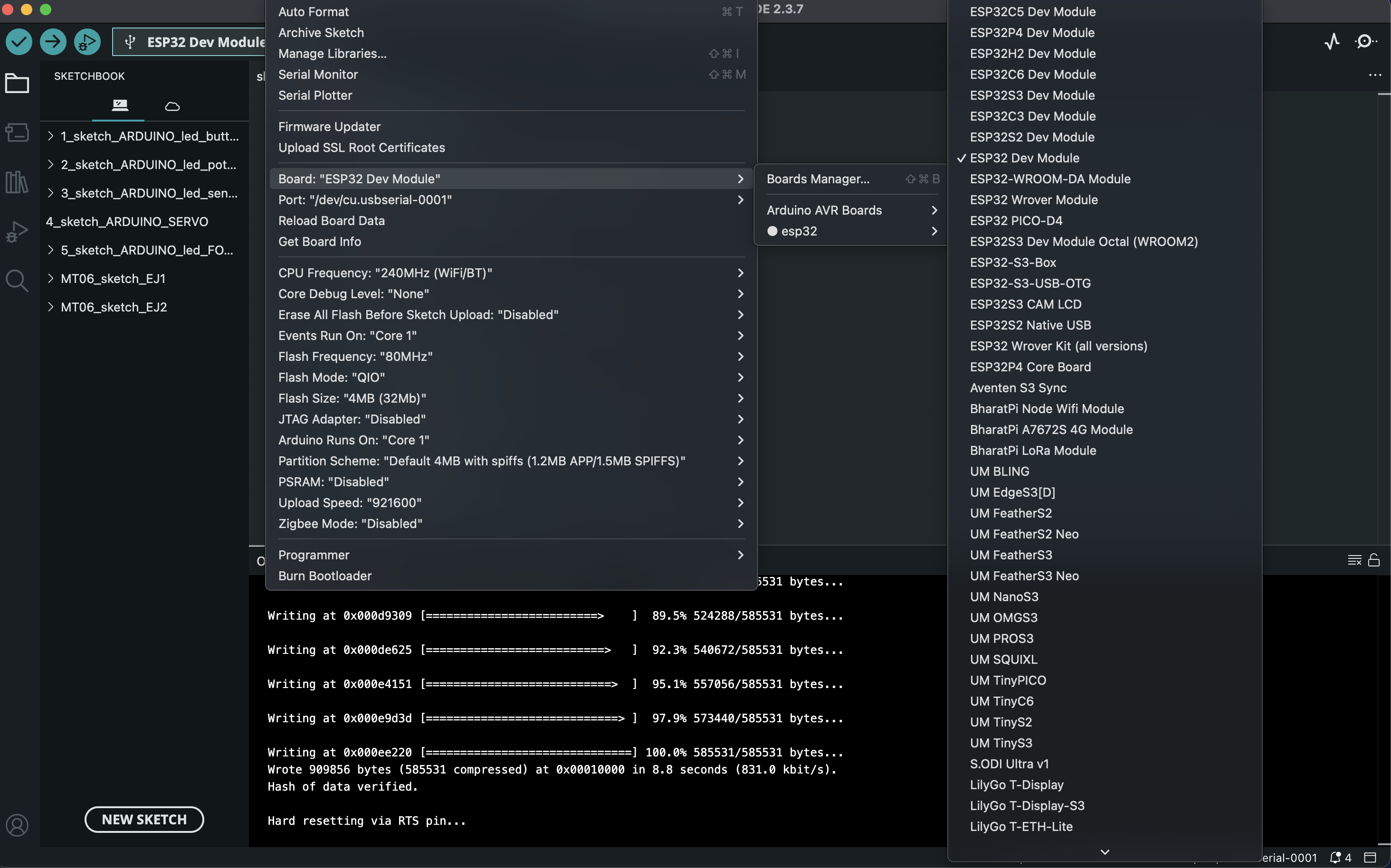Open Boards Manager... from the submenu
This screenshot has width=1391, height=868.
click(x=818, y=179)
